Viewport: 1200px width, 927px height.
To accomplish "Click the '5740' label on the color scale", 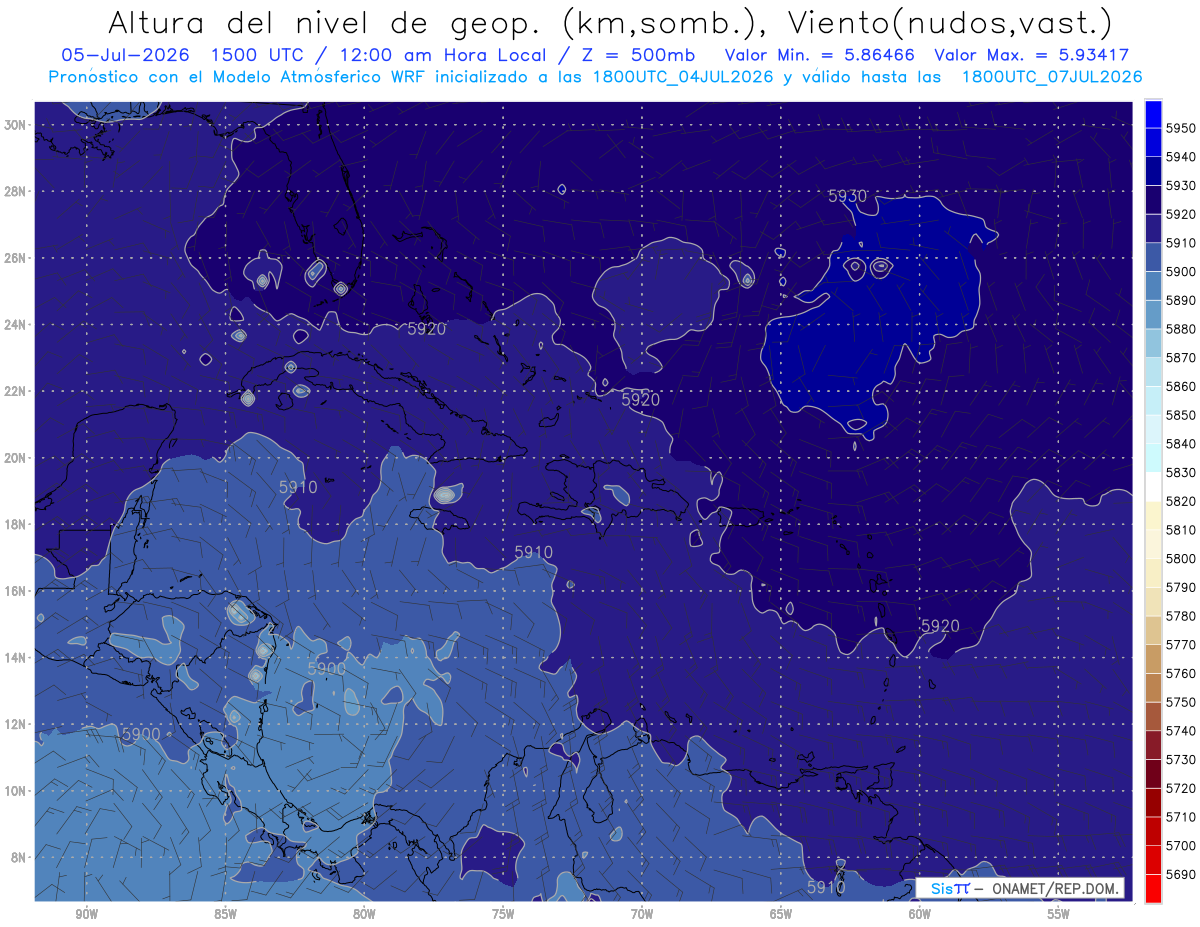I will click(1180, 731).
